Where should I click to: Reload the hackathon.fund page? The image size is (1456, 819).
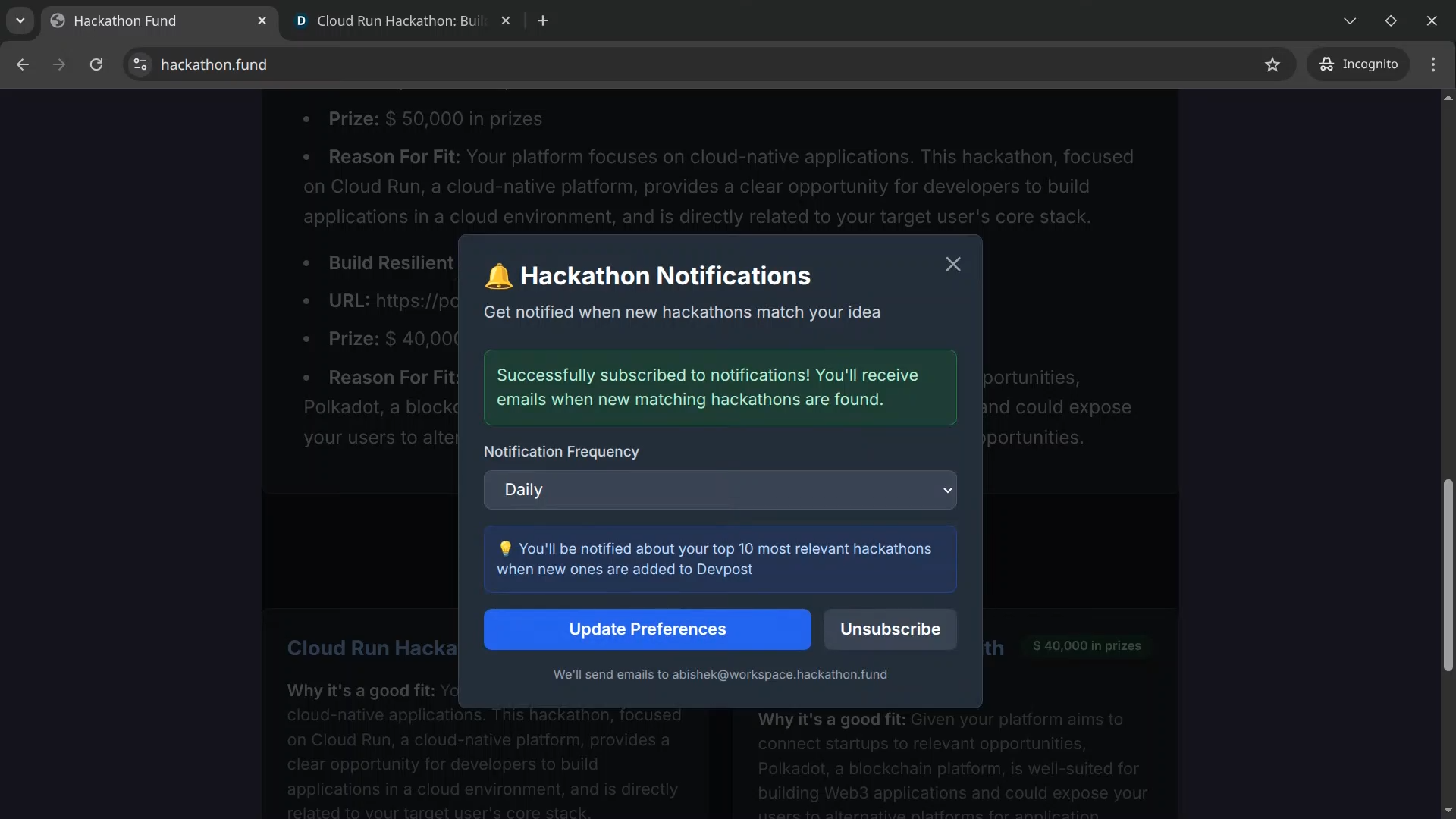pyautogui.click(x=96, y=64)
